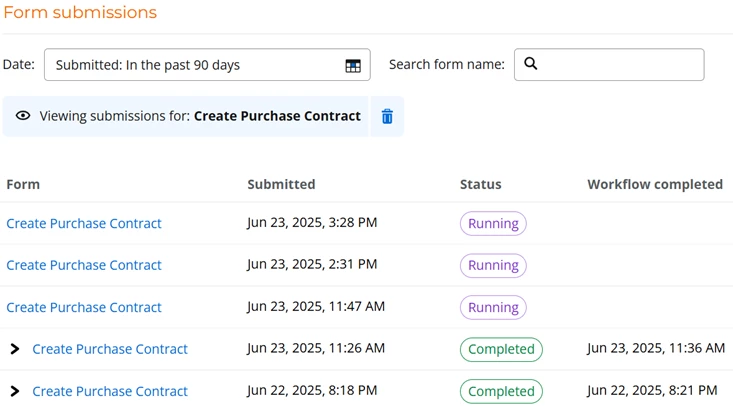Click the Workflow completed column header
This screenshot has width=733, height=406.
[x=655, y=184]
